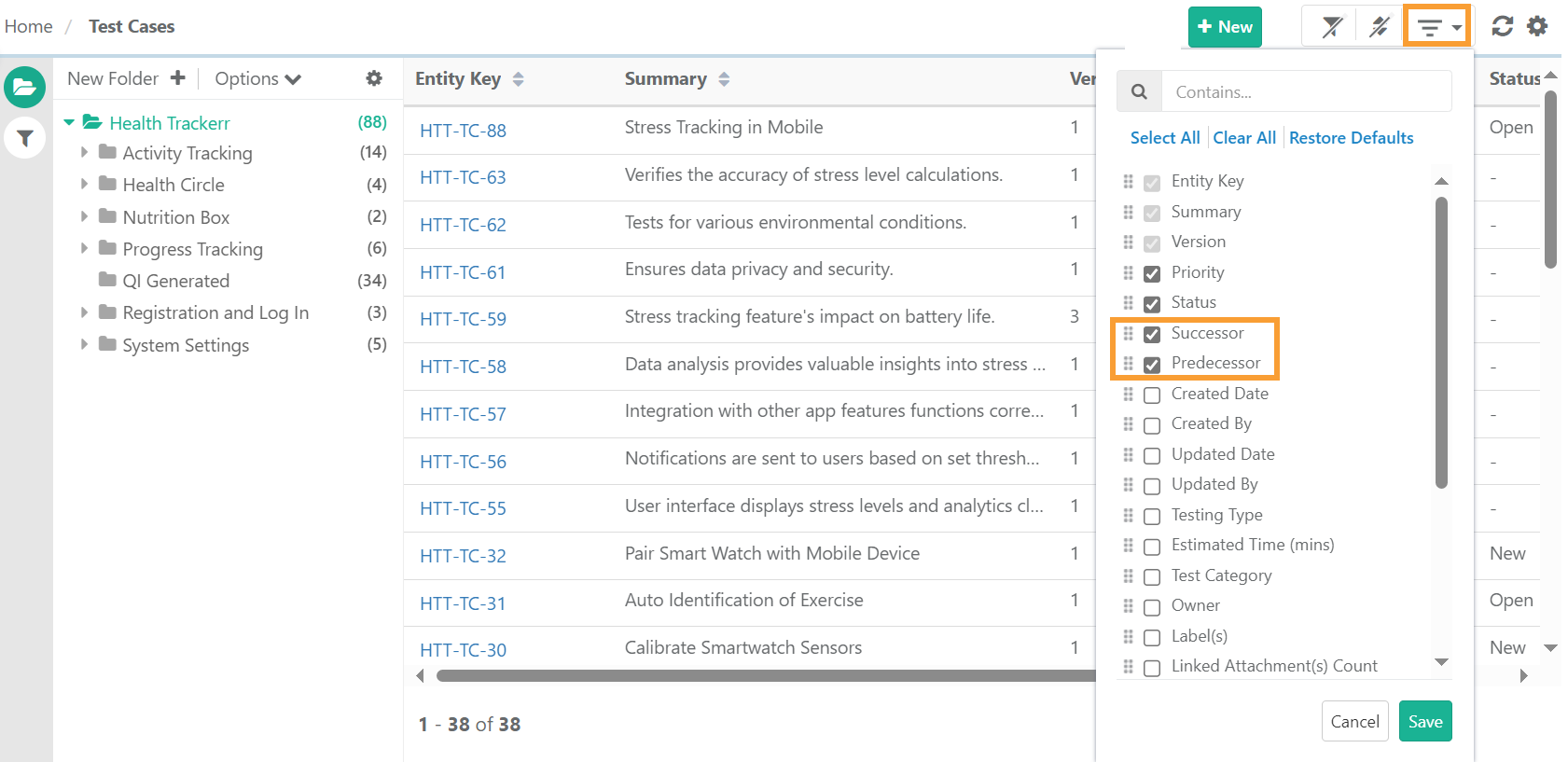Click the refresh icon in toolbar
Screen dimensions: 1568x762
(1502, 26)
